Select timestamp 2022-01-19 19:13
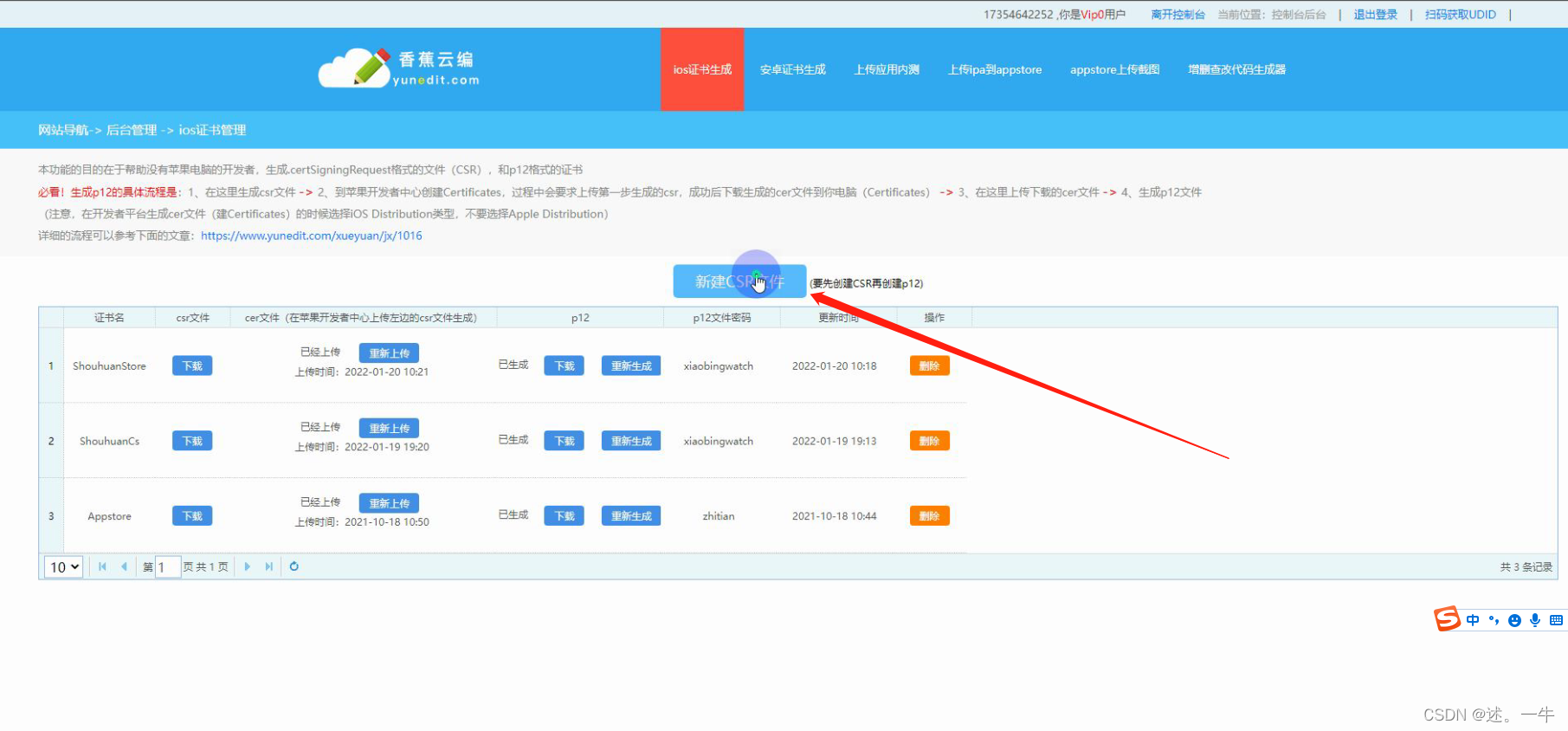The width and height of the screenshot is (1568, 731). (835, 441)
